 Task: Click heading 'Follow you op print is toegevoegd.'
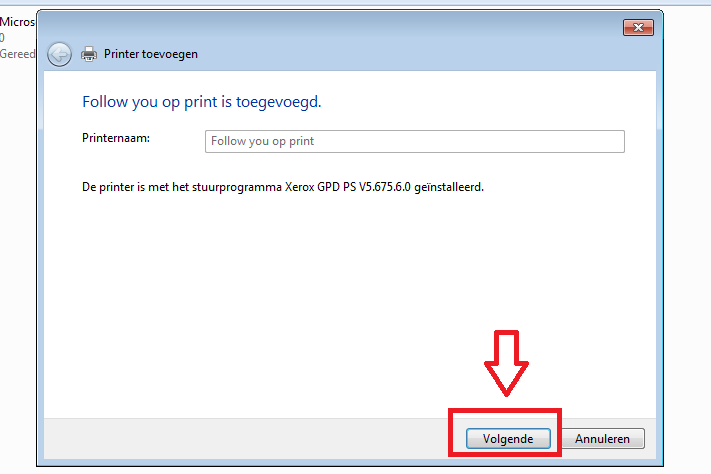201,102
